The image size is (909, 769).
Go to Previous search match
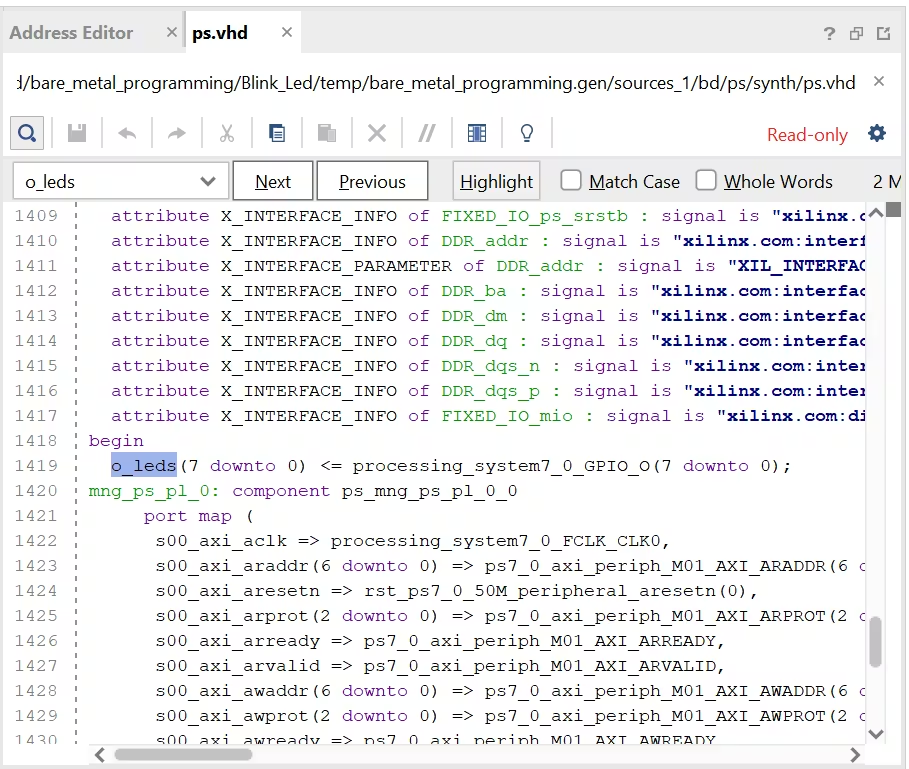point(373,181)
